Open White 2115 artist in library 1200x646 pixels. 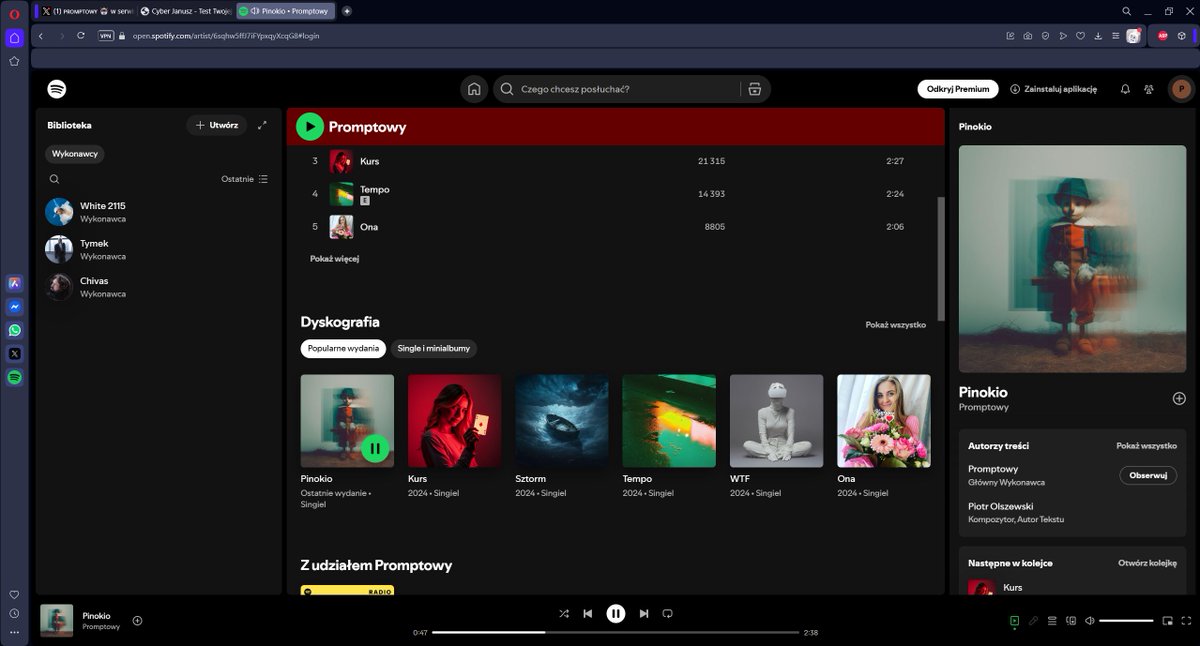pyautogui.click(x=159, y=211)
